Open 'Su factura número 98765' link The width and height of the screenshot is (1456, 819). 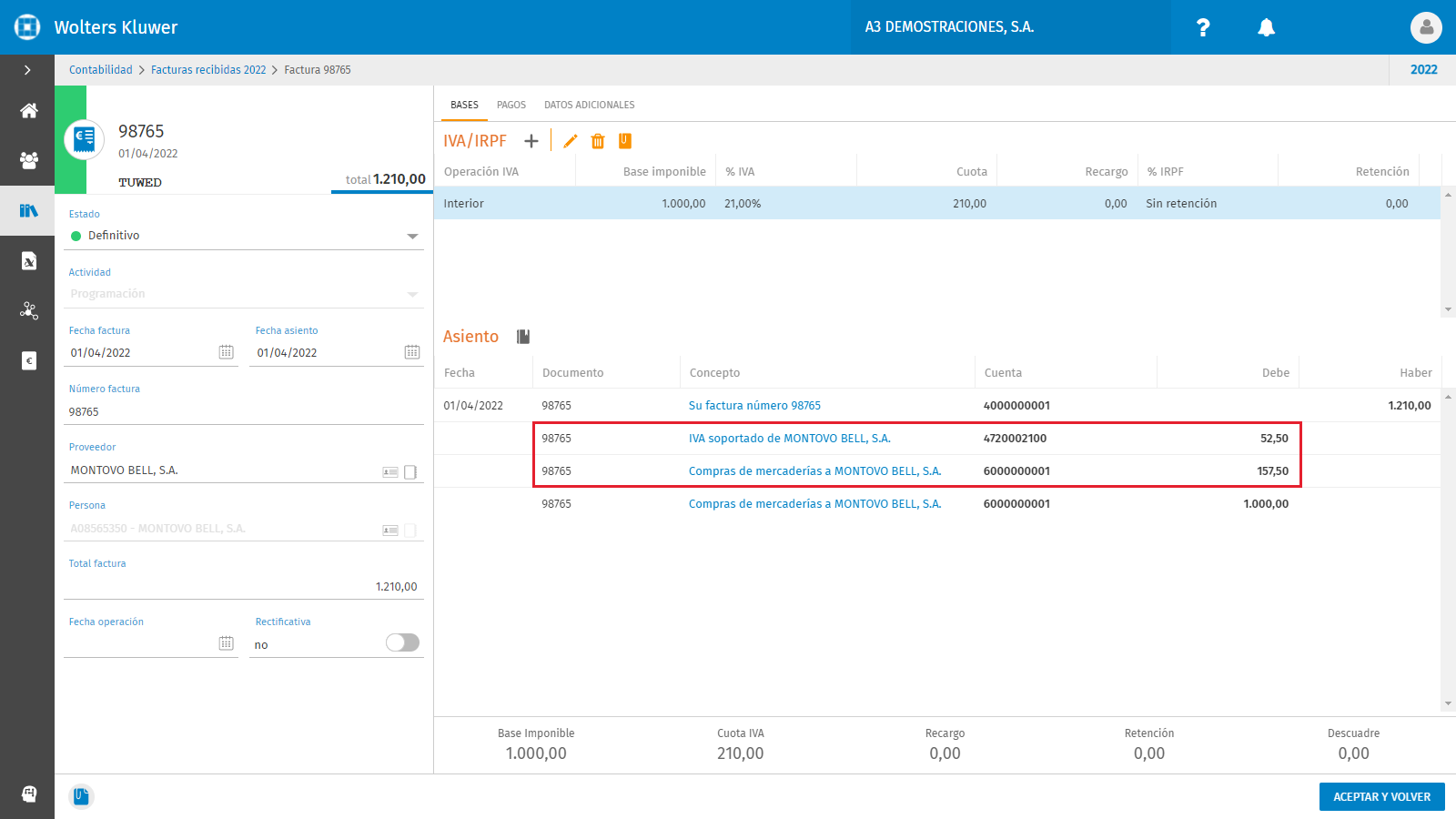(x=754, y=406)
